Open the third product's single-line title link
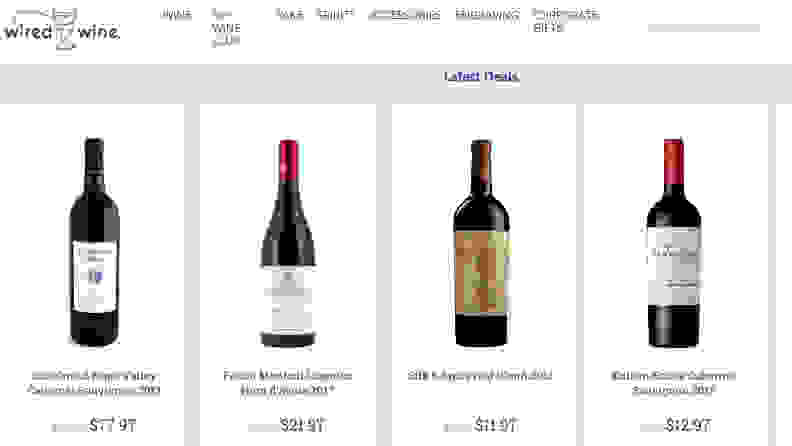This screenshot has height=446, width=792. [480, 376]
